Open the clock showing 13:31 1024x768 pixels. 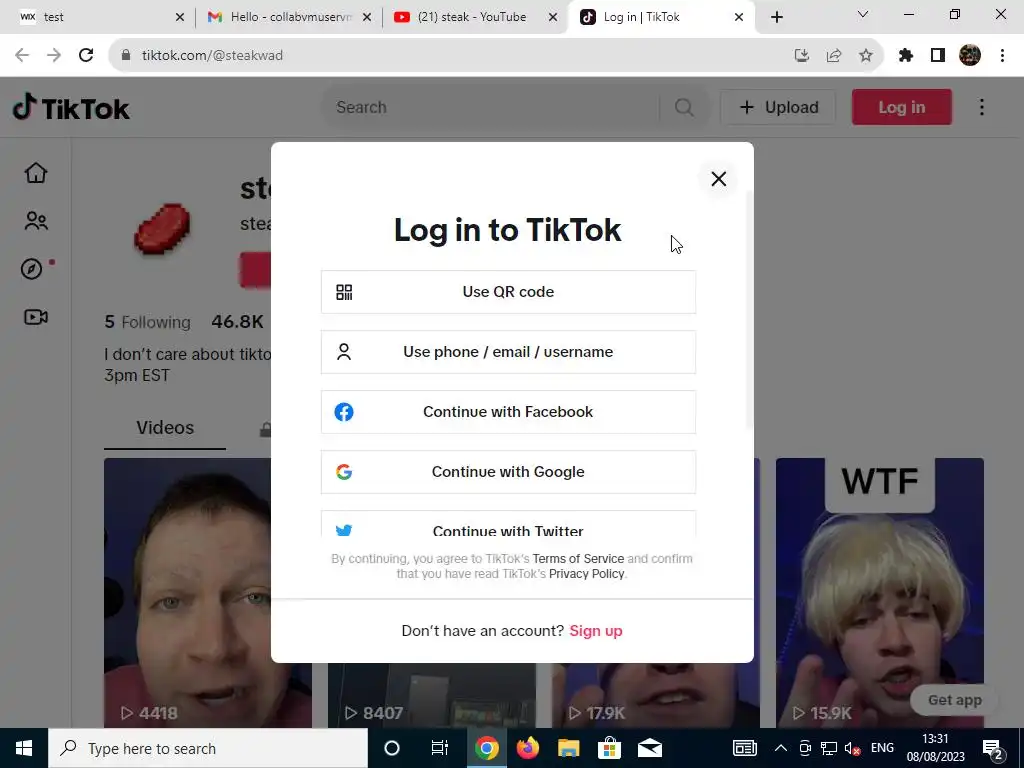click(935, 748)
